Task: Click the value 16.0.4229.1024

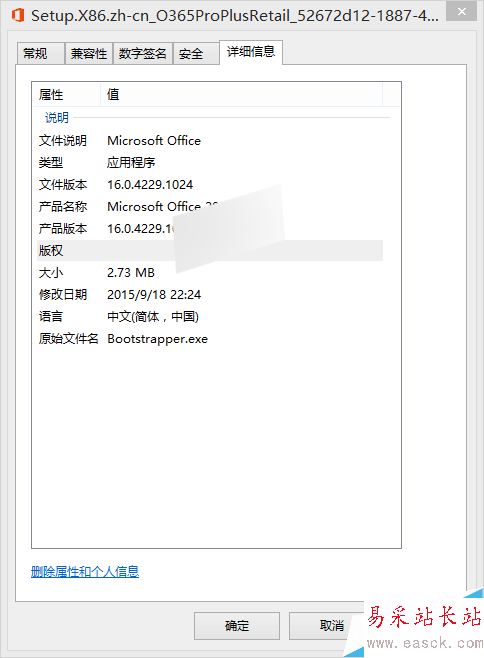Action: click(x=150, y=185)
